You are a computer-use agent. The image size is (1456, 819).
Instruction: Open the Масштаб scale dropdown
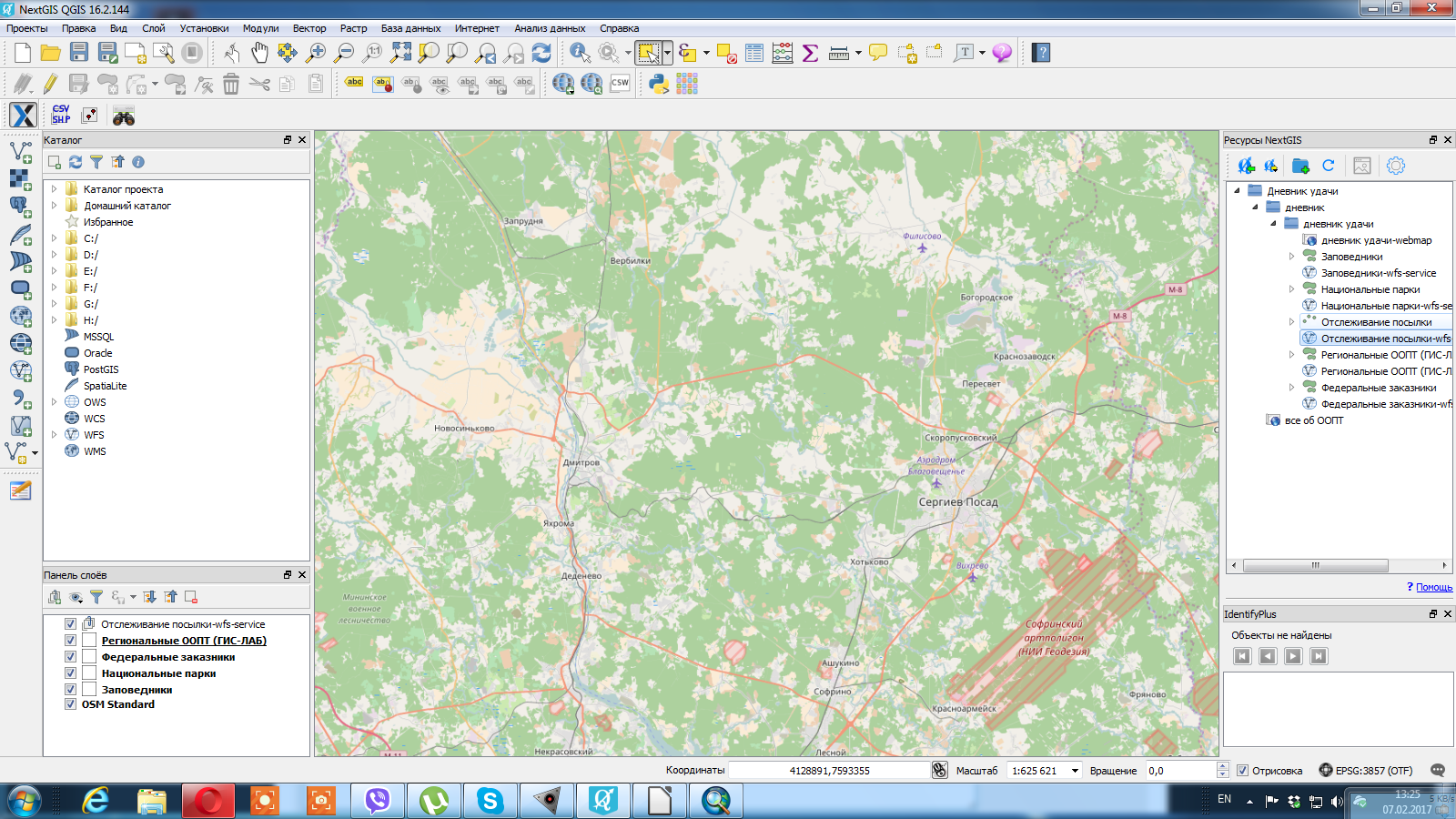pyautogui.click(x=1075, y=771)
